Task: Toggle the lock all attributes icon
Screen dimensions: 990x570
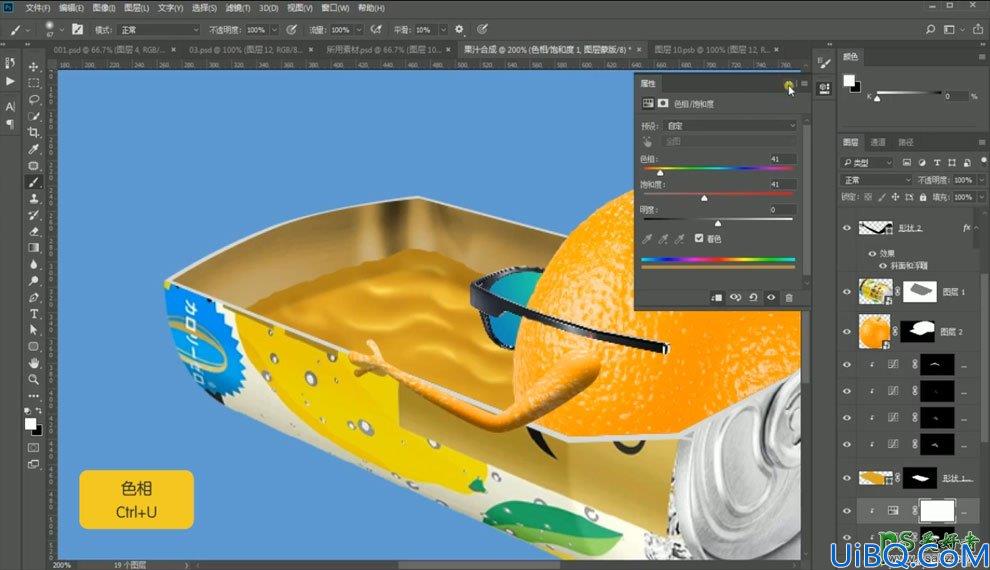Action: pyautogui.click(x=922, y=197)
